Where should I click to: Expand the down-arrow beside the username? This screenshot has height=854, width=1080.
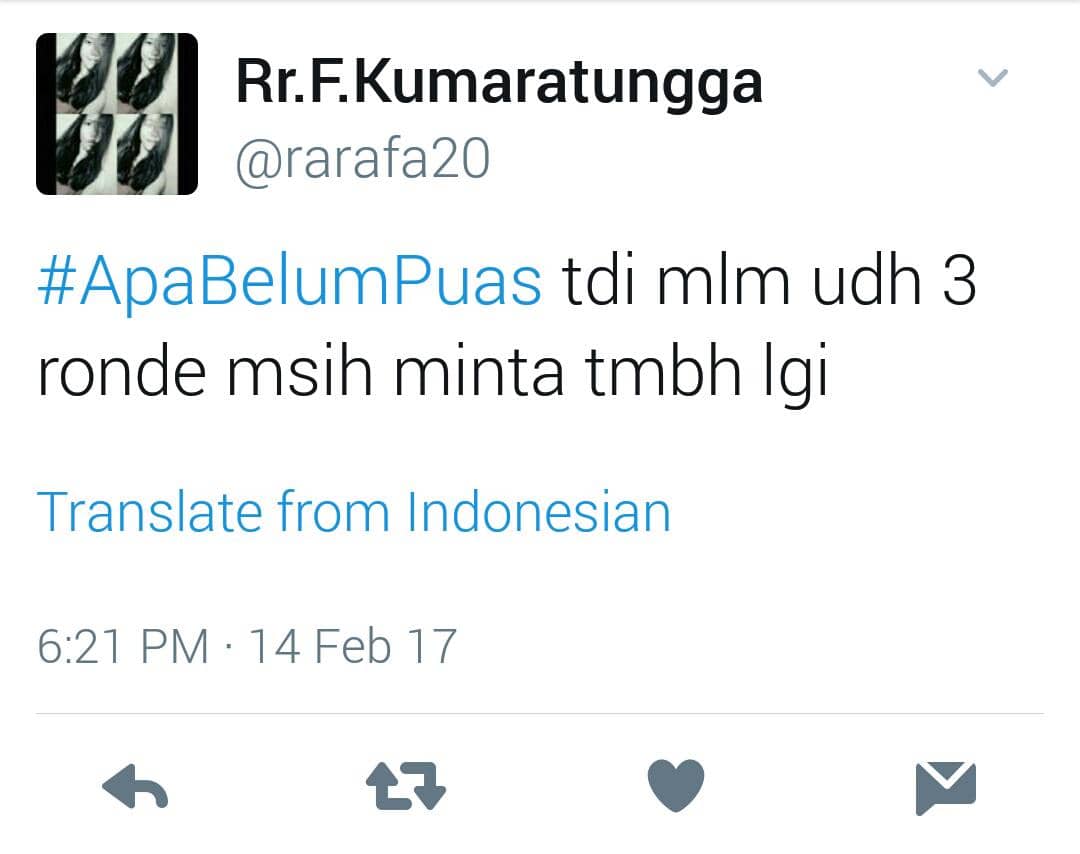click(x=993, y=77)
